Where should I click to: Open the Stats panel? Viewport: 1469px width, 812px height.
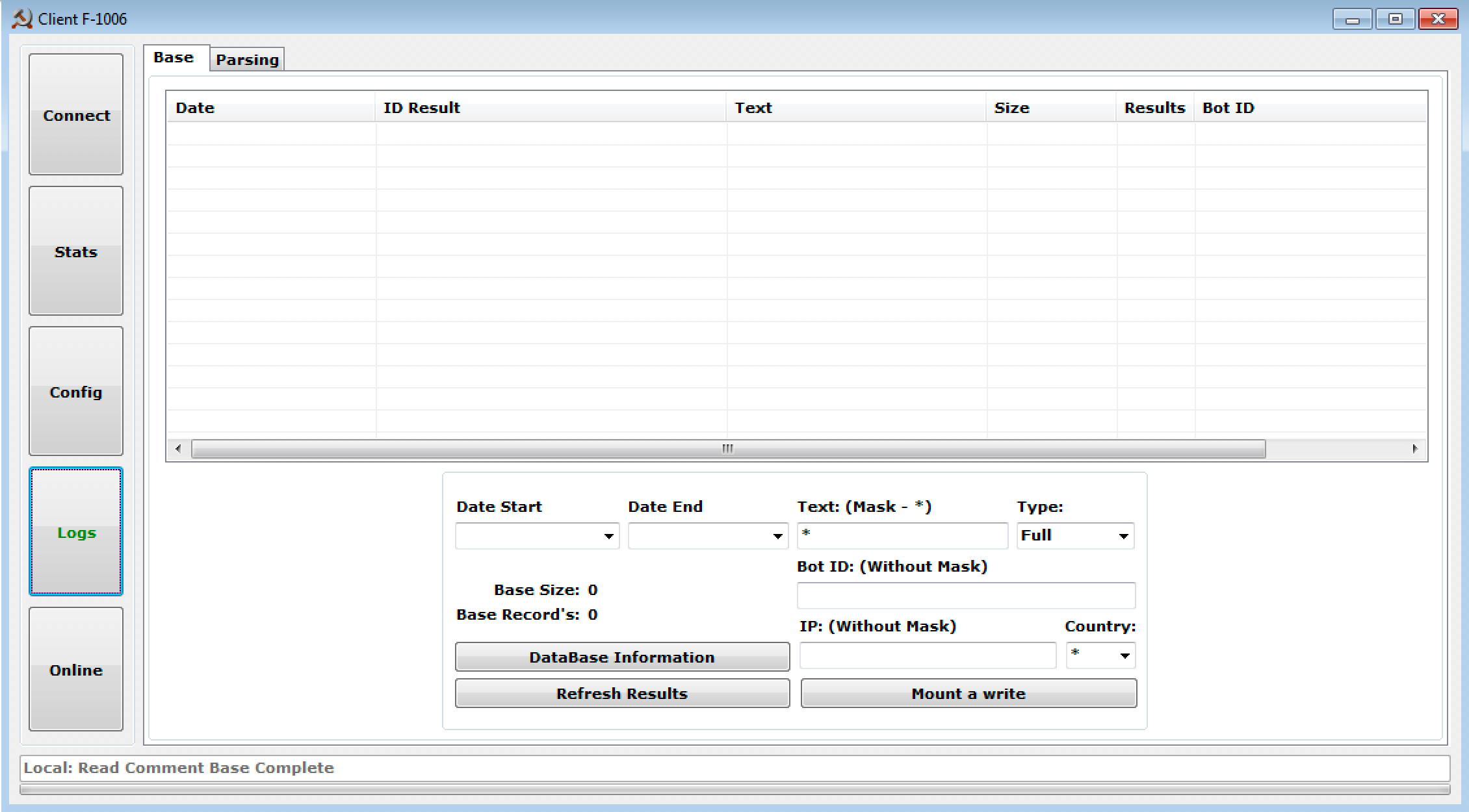point(76,251)
